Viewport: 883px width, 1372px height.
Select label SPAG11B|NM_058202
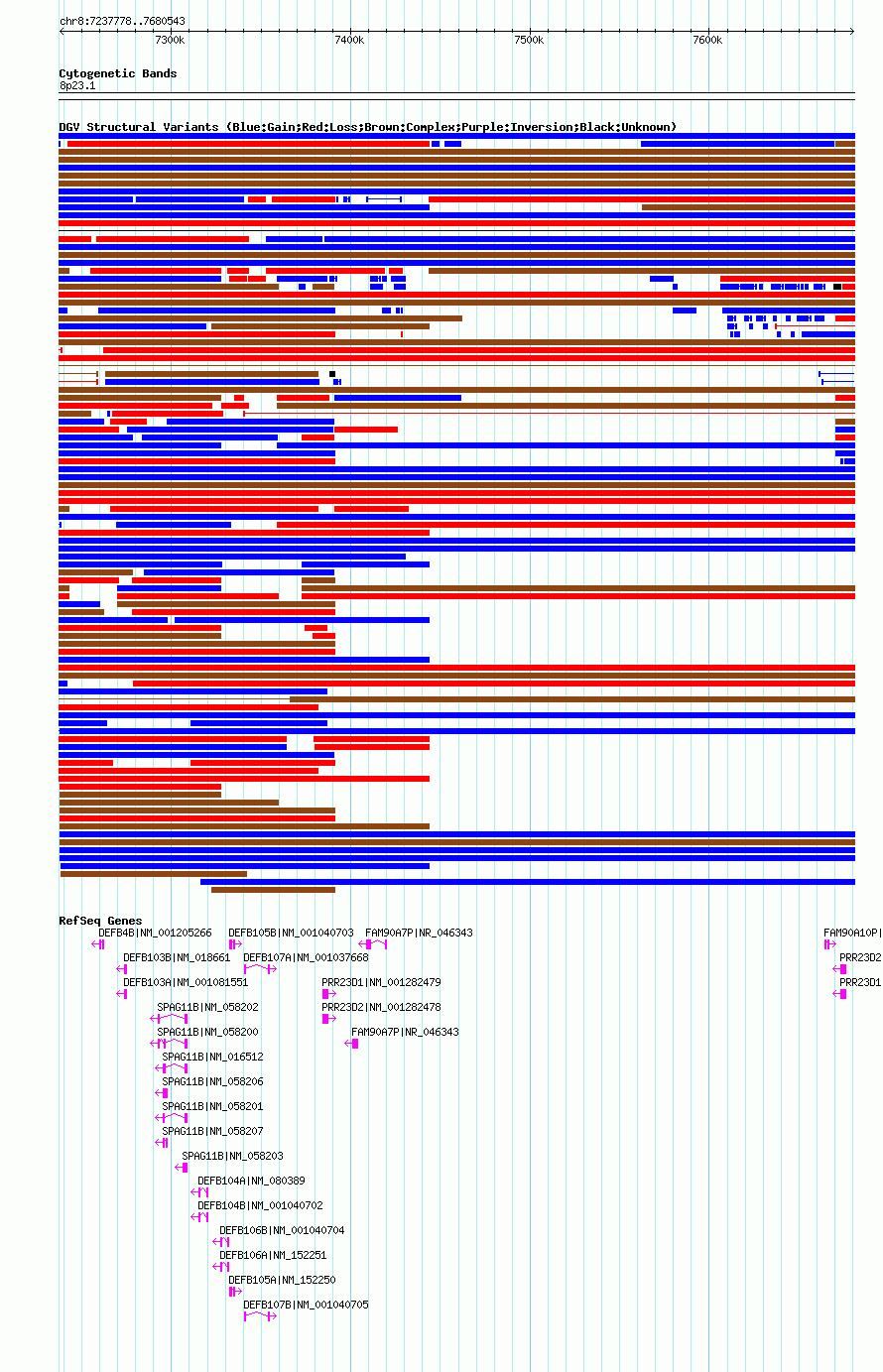(x=207, y=1007)
